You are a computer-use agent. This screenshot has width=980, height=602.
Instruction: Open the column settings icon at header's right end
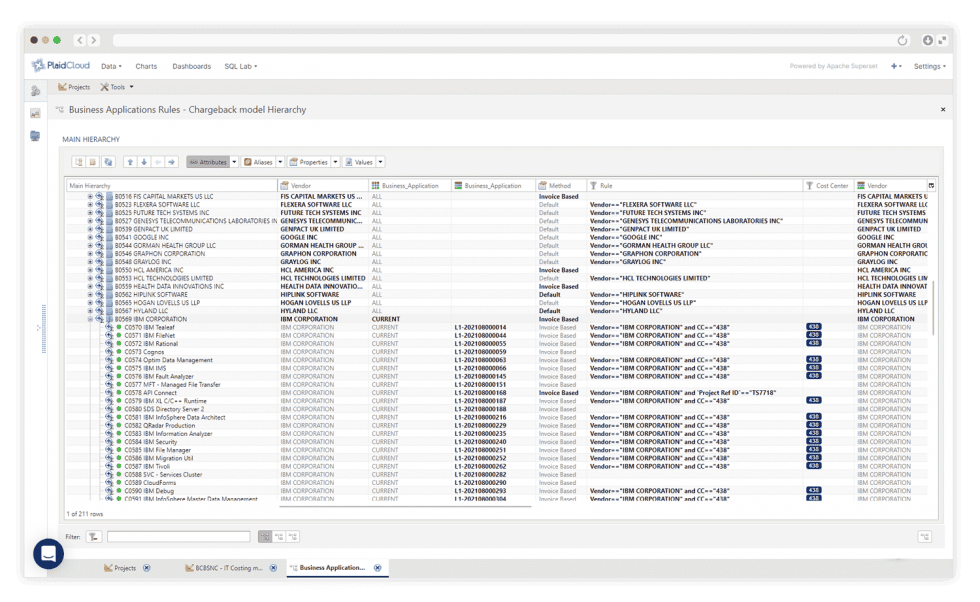931,186
